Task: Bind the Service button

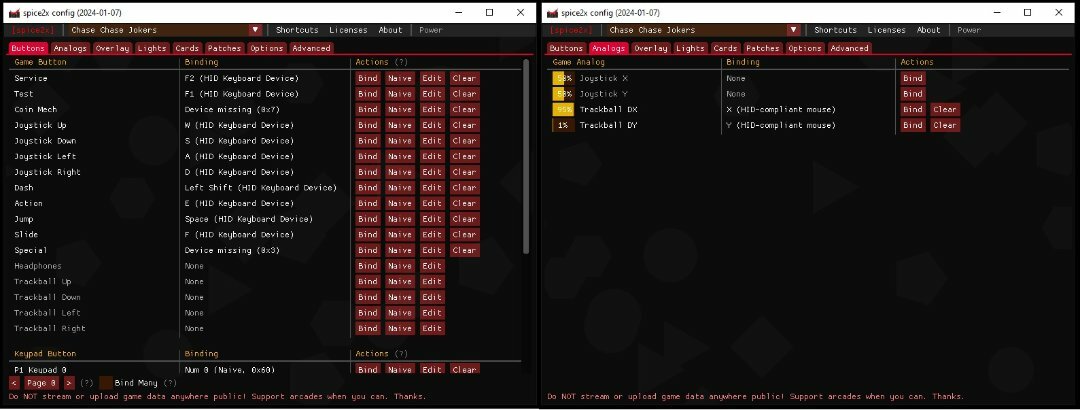Action: [x=367, y=78]
